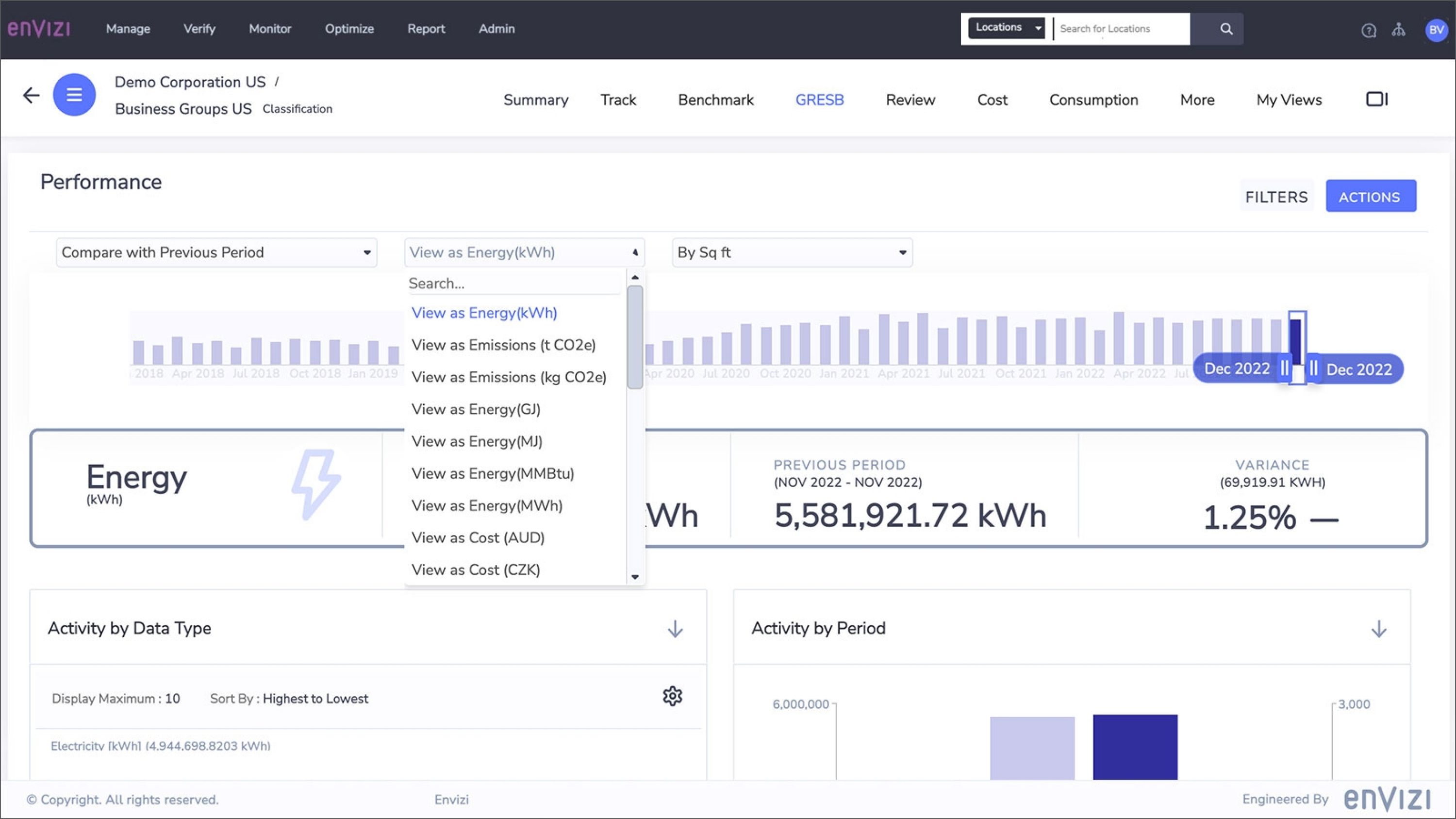The width and height of the screenshot is (1456, 819).
Task: Click Demo Corporation US breadcrumb
Action: 190,82
